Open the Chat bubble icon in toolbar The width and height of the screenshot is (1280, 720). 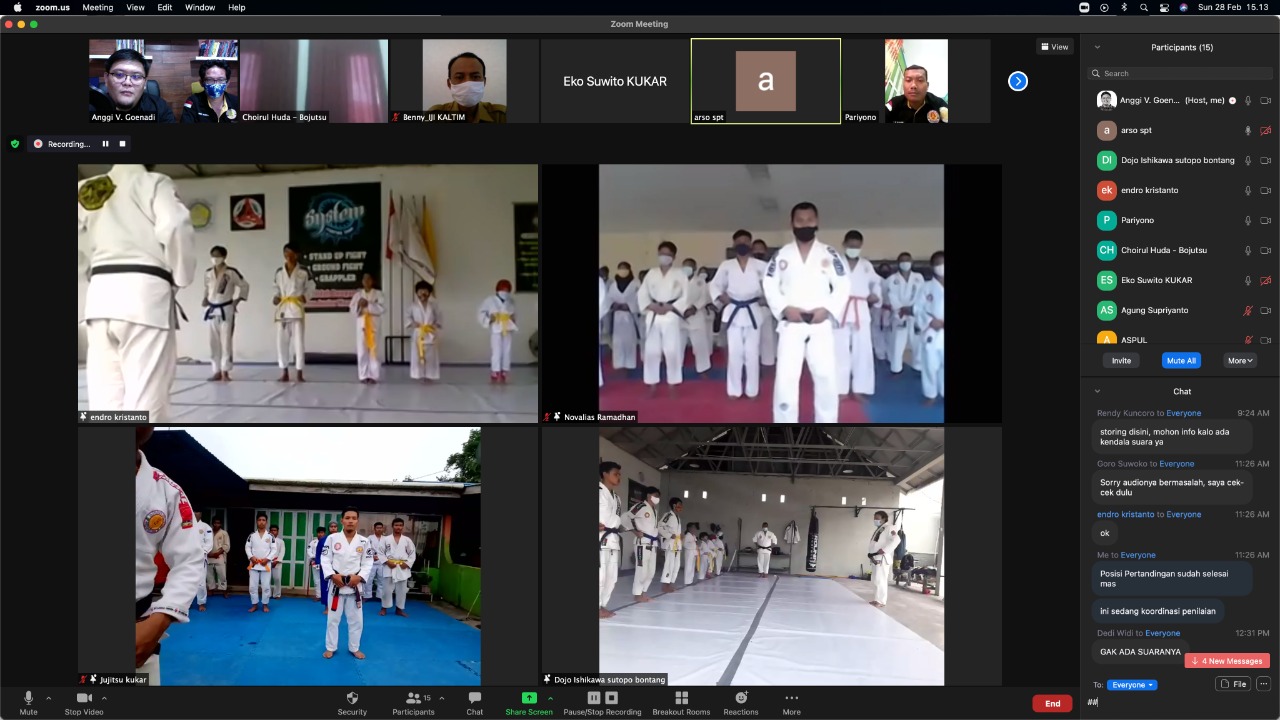tap(474, 698)
